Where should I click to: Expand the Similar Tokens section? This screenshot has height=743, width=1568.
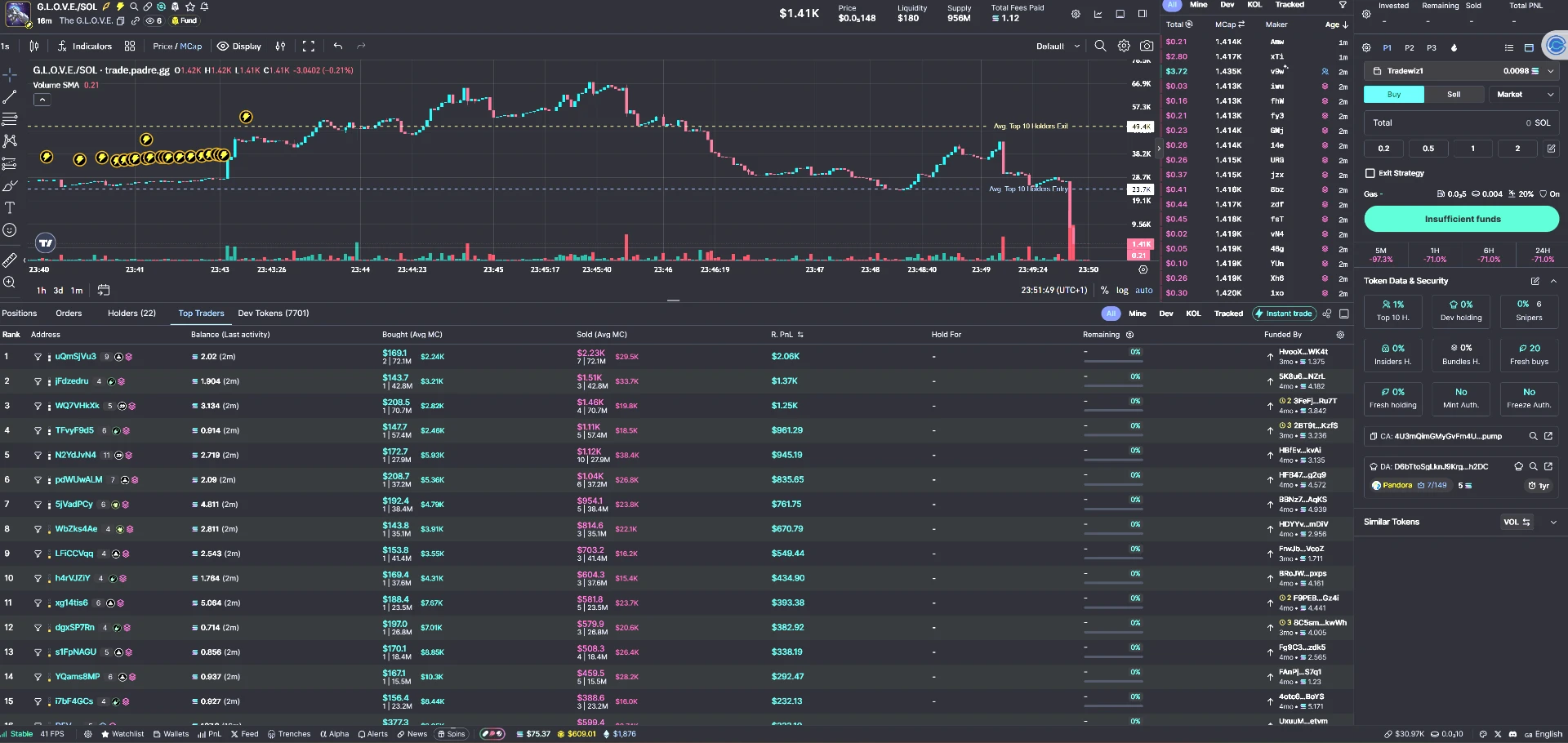[x=1553, y=523]
